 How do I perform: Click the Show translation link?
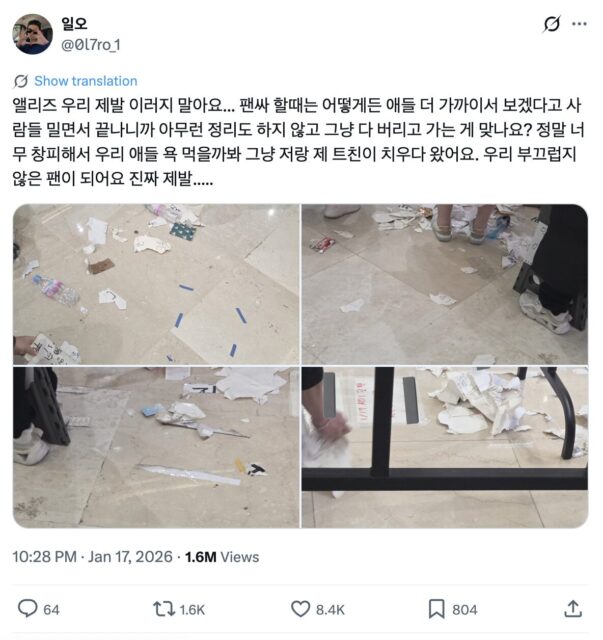pos(86,81)
